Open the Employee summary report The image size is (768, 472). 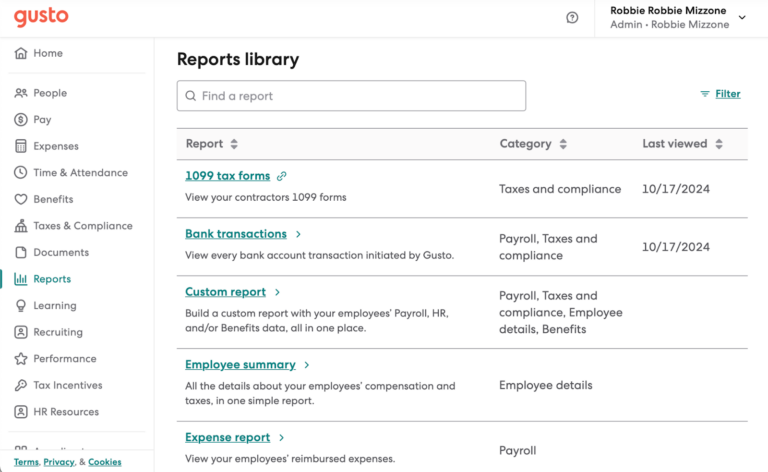coord(240,365)
